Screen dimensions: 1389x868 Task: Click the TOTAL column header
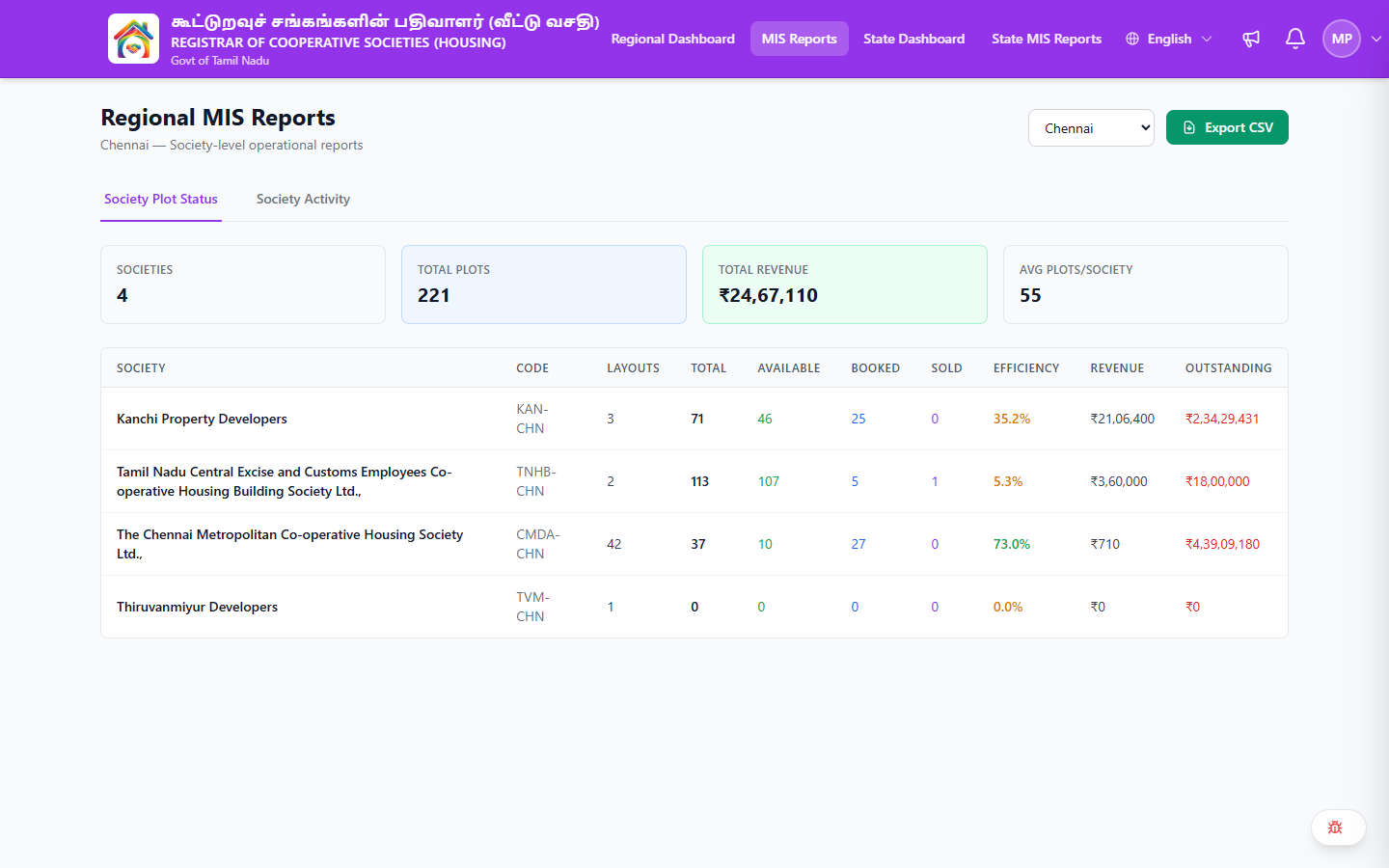coord(709,368)
